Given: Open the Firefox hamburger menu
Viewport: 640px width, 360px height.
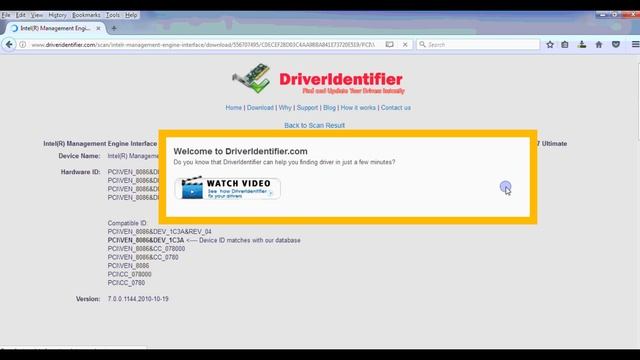Looking at the screenshot, I should pos(635,44).
